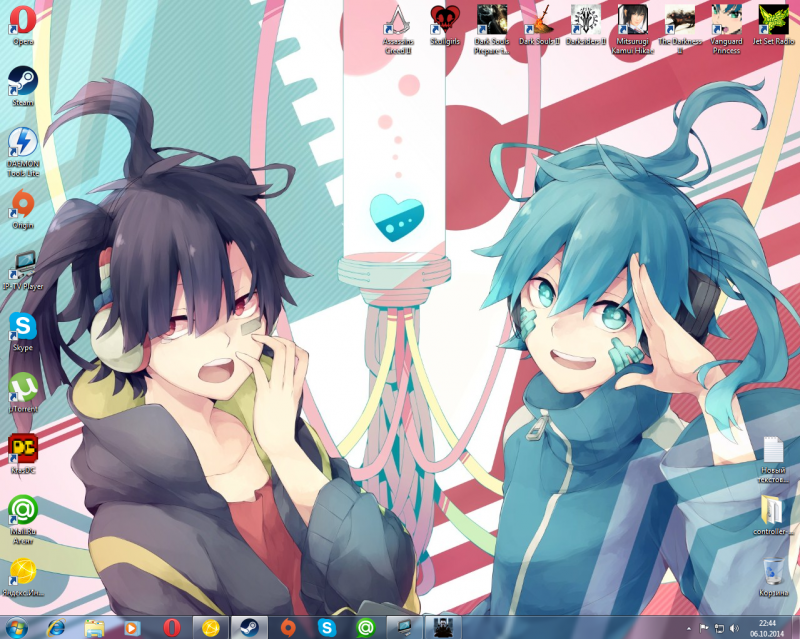Open Windows Explorer from the taskbar
800x639 pixels.
tap(94, 627)
